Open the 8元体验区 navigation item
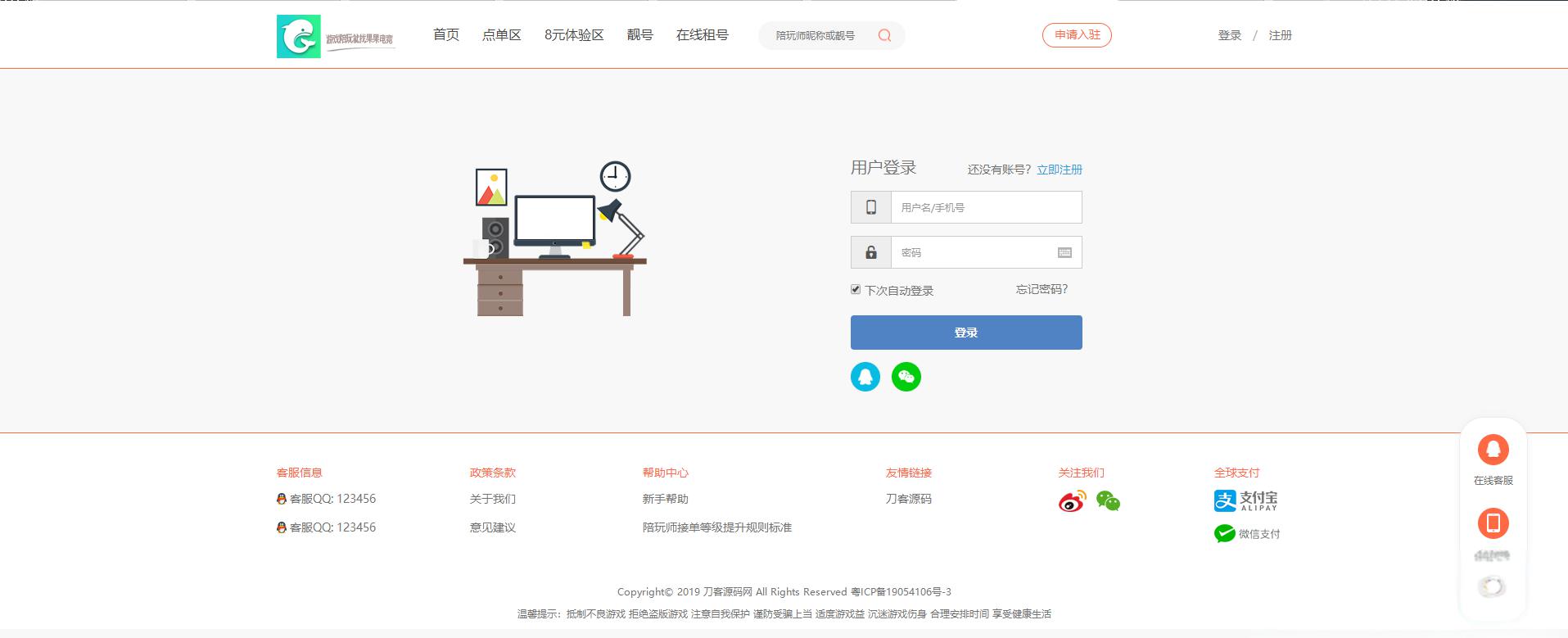The width and height of the screenshot is (1568, 638). click(574, 34)
